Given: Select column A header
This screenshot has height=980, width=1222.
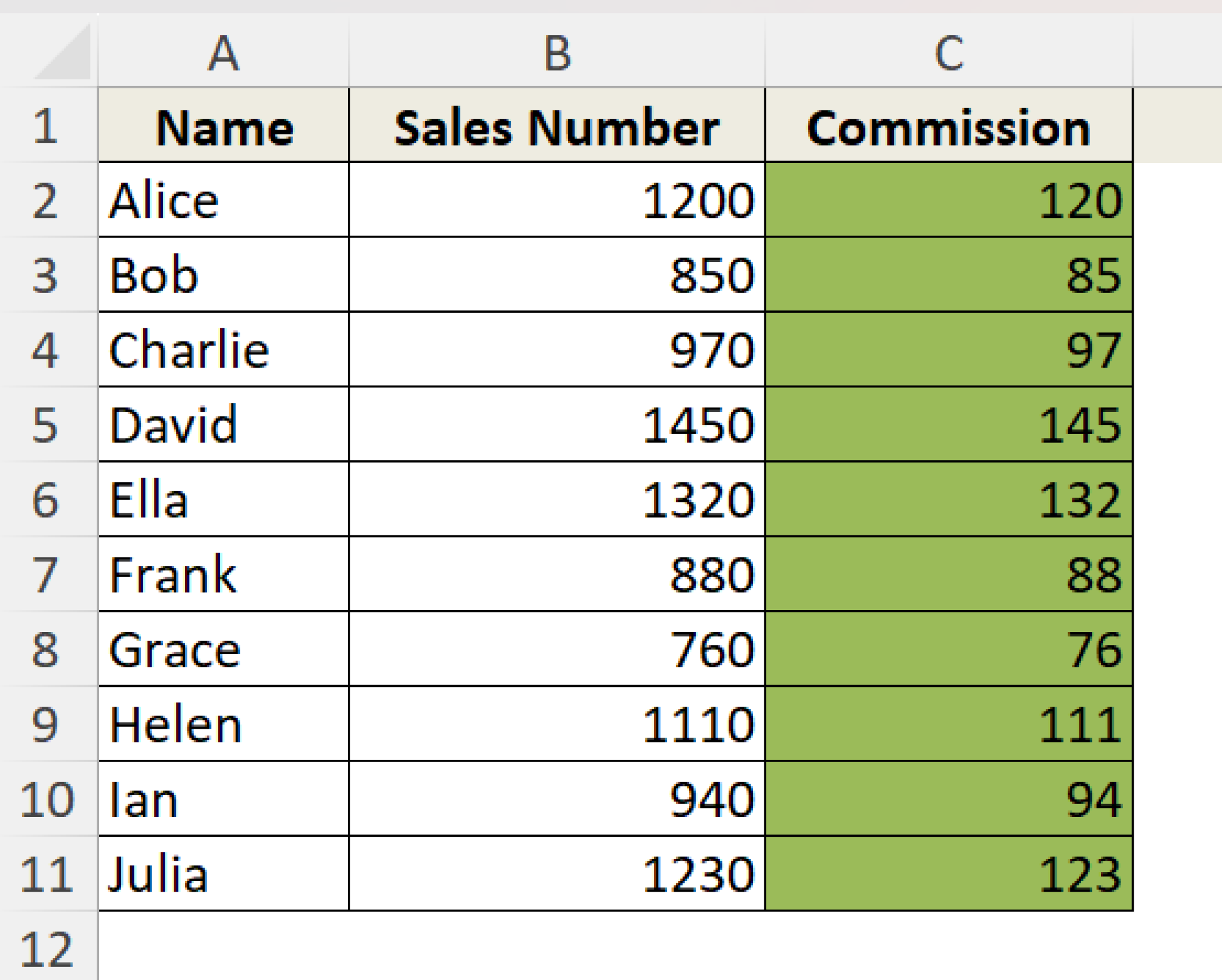Looking at the screenshot, I should pyautogui.click(x=223, y=54).
